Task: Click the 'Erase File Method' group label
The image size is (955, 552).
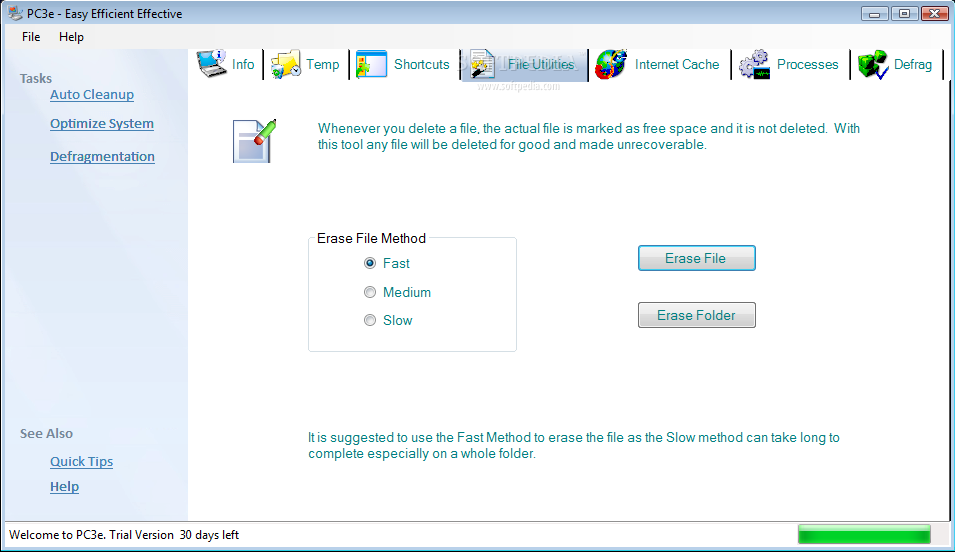Action: click(372, 238)
